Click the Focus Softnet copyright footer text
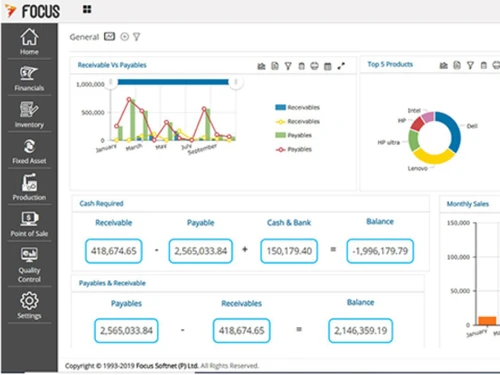Screen dimensions: 500x375 (162, 366)
